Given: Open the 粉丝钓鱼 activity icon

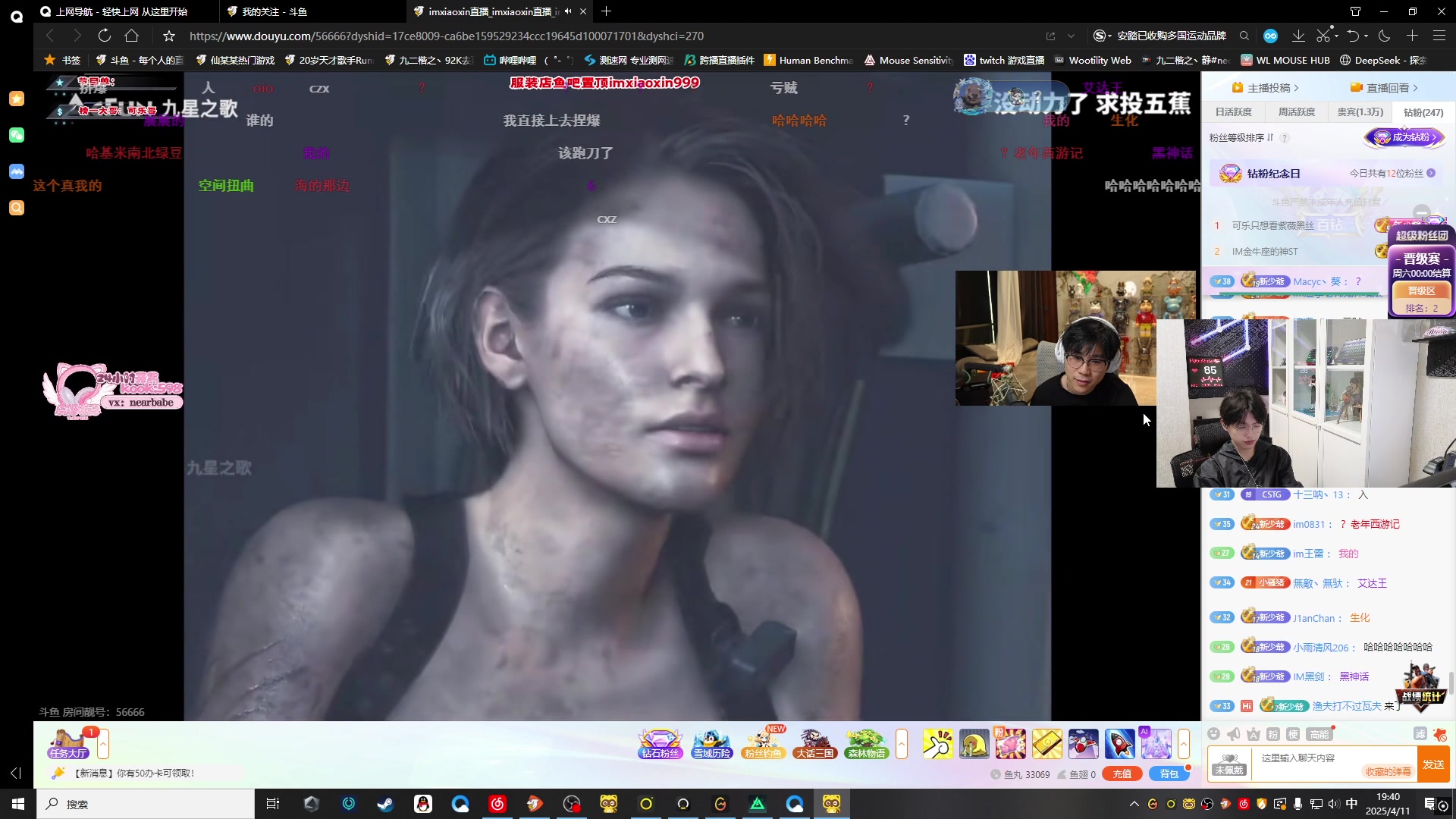Looking at the screenshot, I should click(x=763, y=744).
